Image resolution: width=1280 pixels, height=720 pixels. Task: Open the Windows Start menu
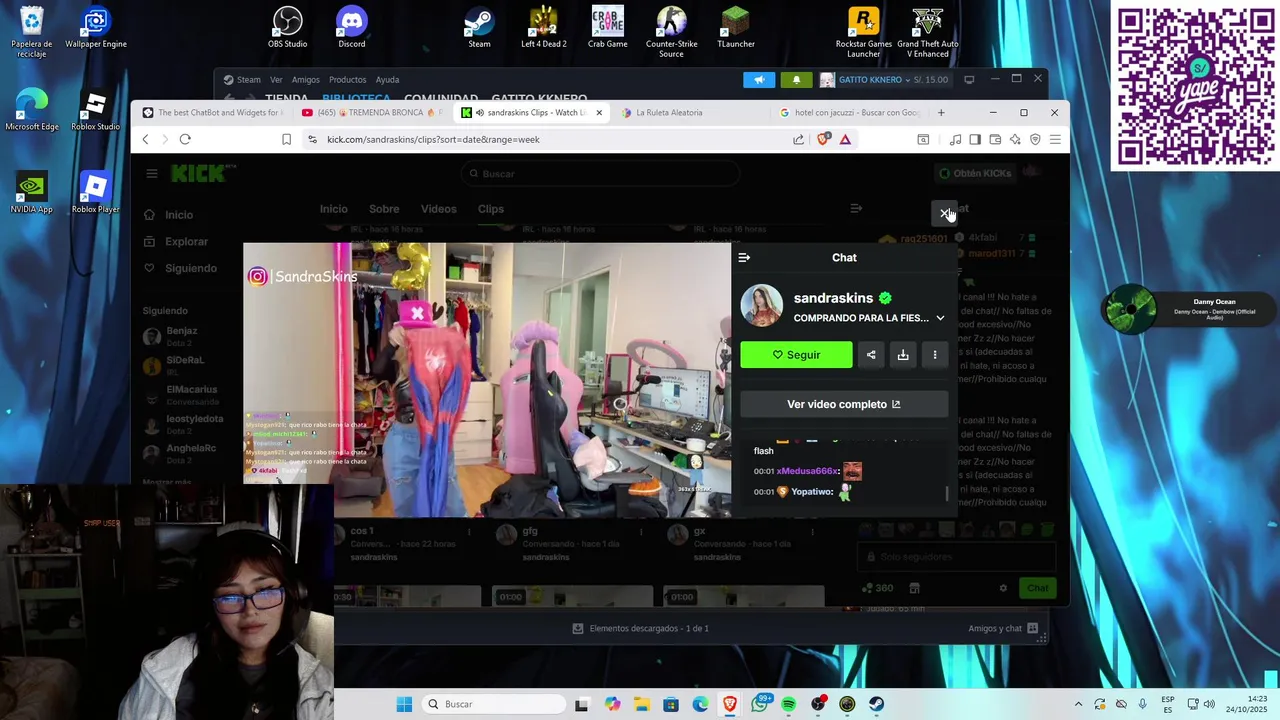pos(404,704)
